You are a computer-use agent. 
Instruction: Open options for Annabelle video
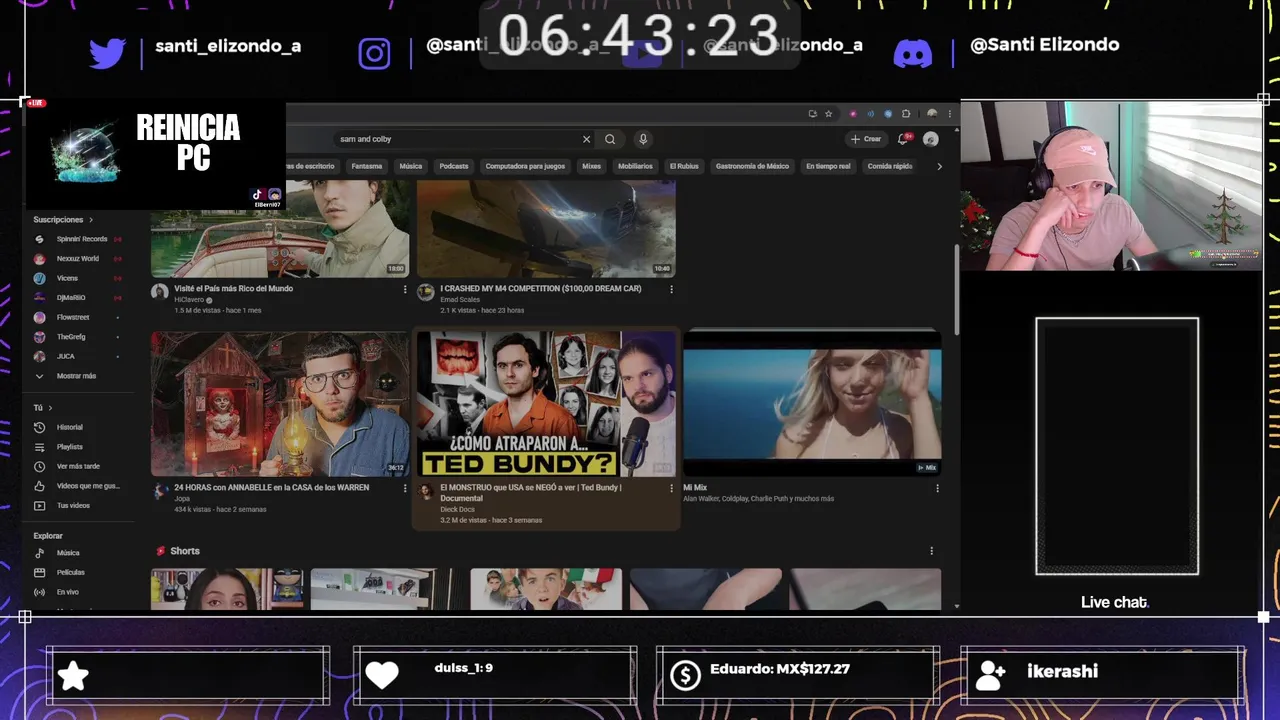405,488
